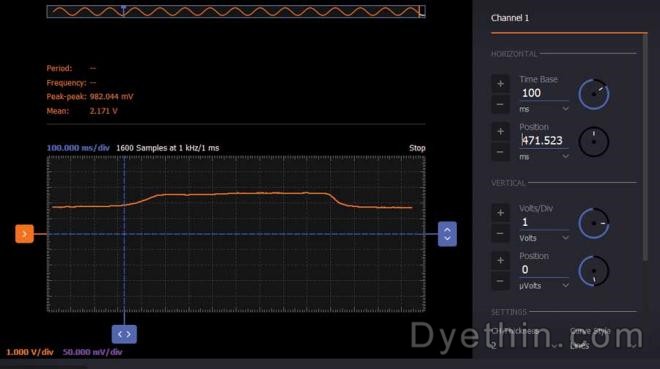Increase horizontal Position with plus button
This screenshot has height=369, width=660.
click(x=500, y=131)
